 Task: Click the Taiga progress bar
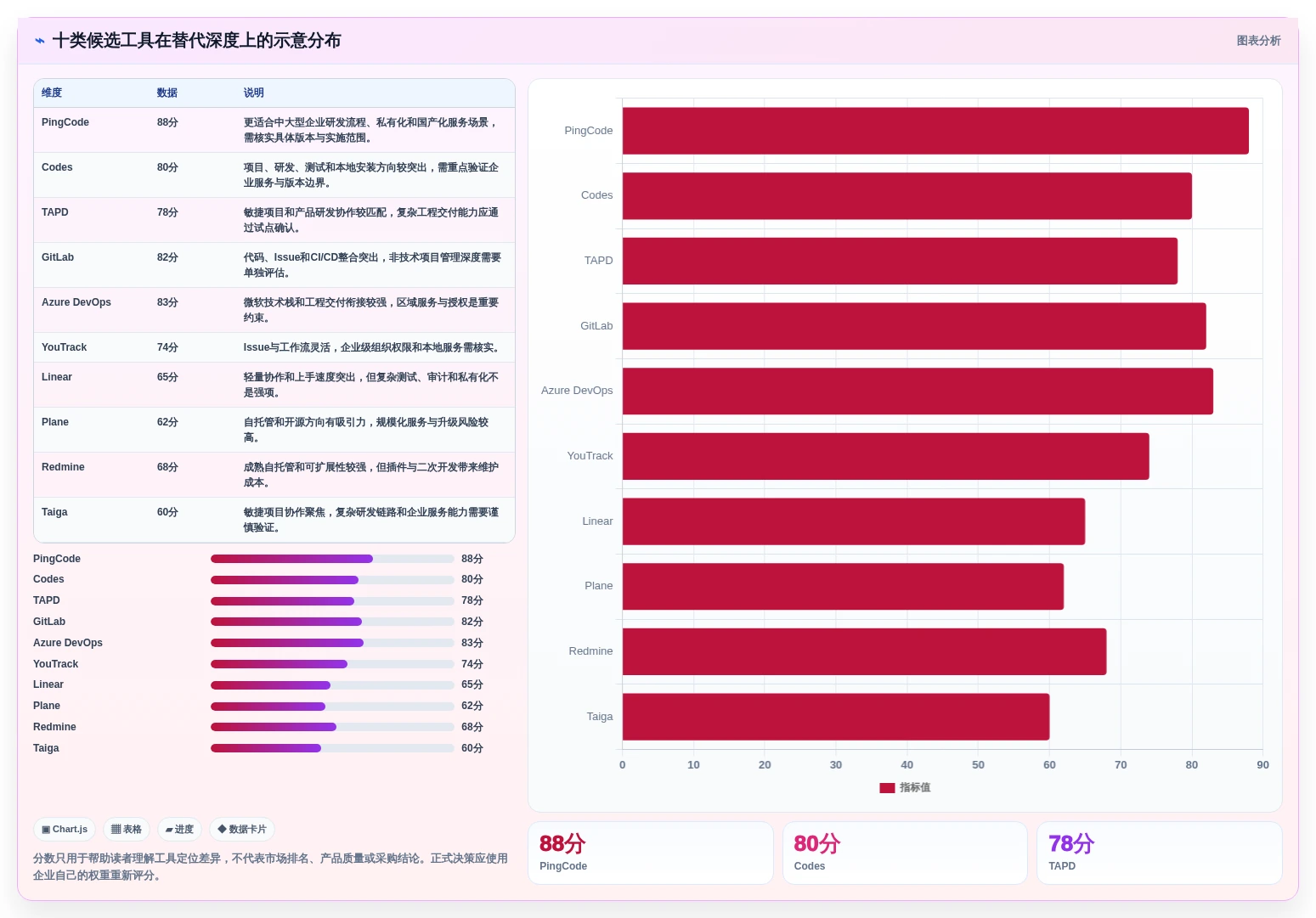coord(332,748)
